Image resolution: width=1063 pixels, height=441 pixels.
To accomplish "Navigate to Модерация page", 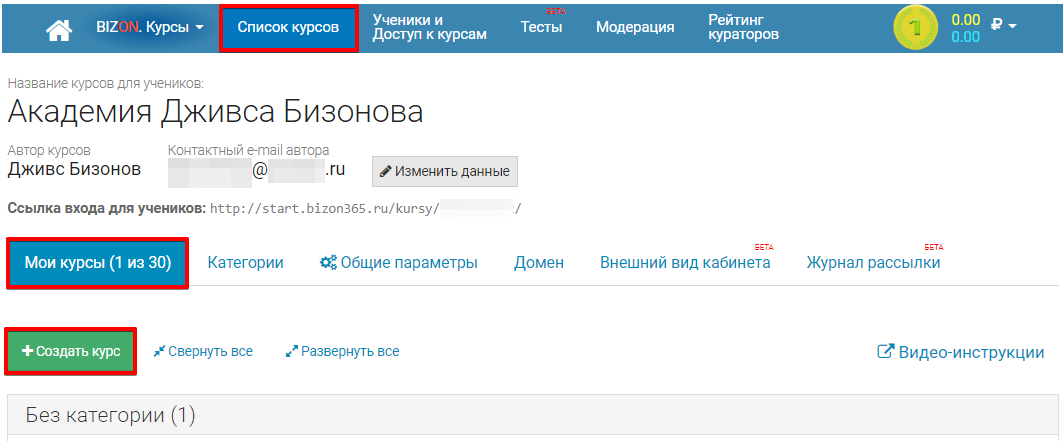I will pyautogui.click(x=635, y=27).
